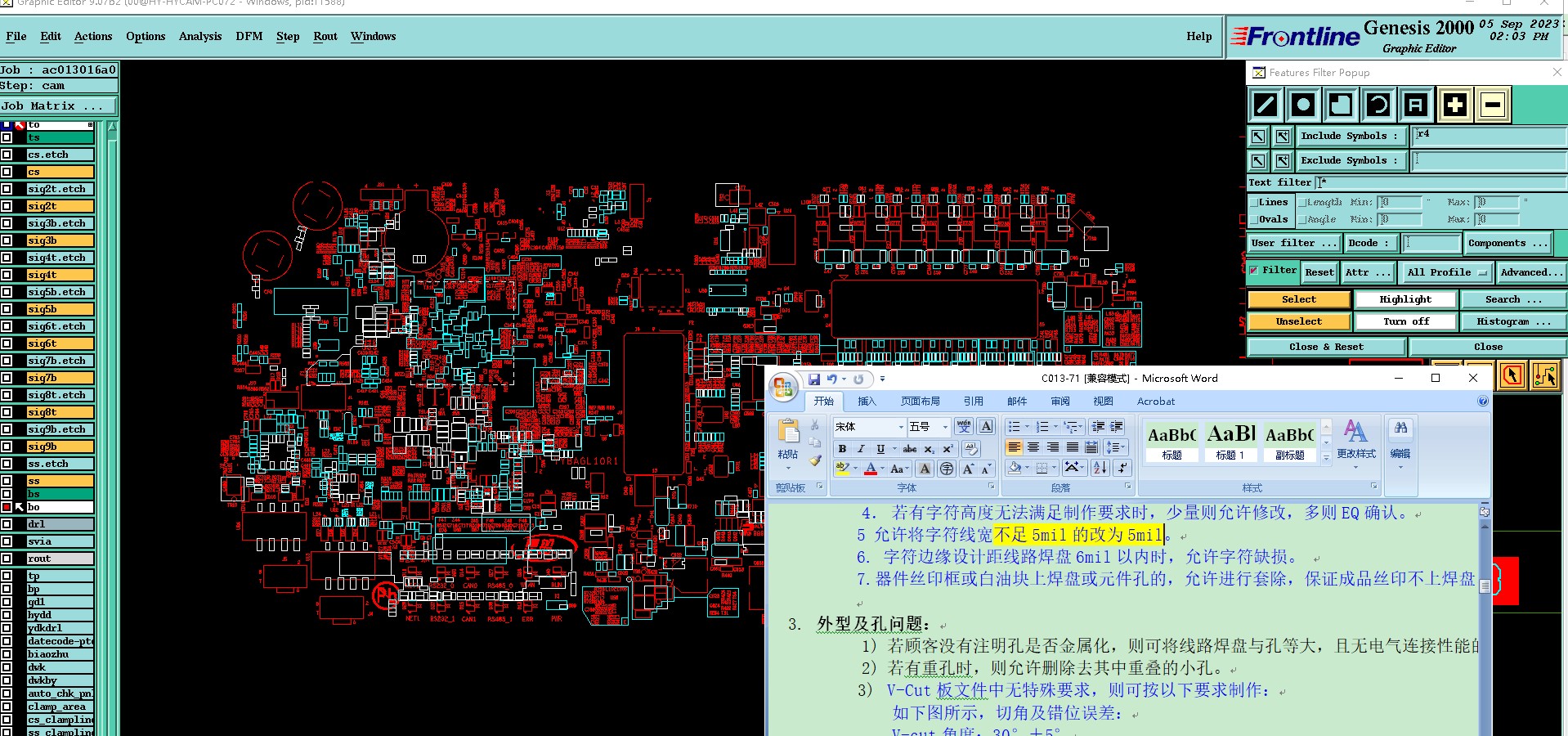Apply strikethrough formatting in Word

[909, 449]
